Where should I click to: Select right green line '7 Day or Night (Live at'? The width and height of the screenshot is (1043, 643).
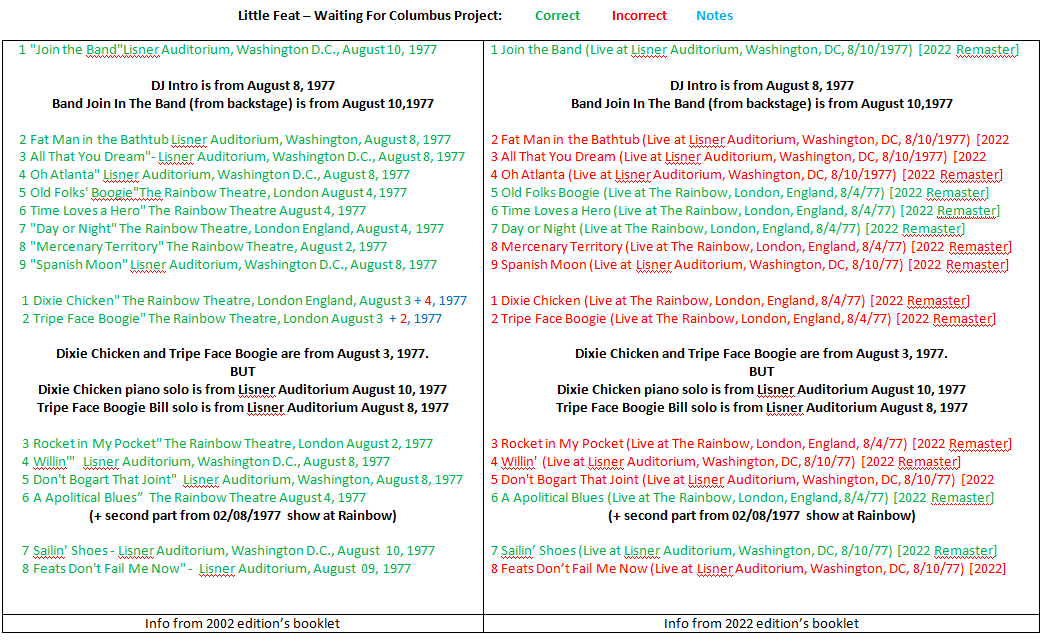728,229
